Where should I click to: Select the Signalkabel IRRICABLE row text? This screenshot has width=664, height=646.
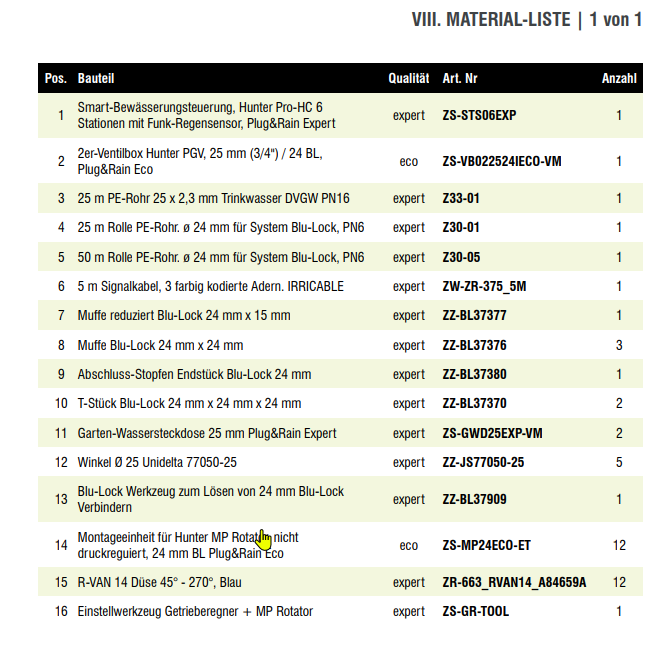click(x=210, y=286)
